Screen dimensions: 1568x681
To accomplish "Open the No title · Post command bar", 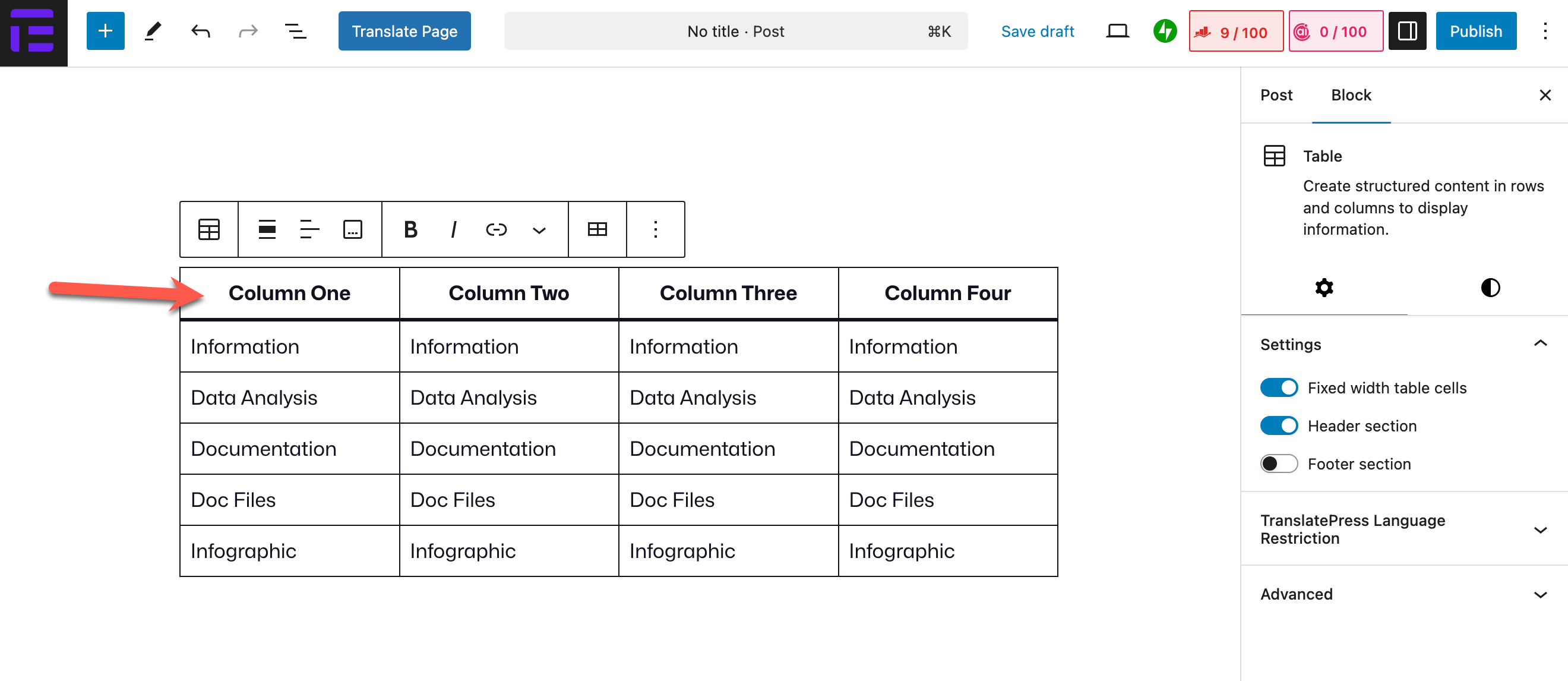I will (735, 31).
